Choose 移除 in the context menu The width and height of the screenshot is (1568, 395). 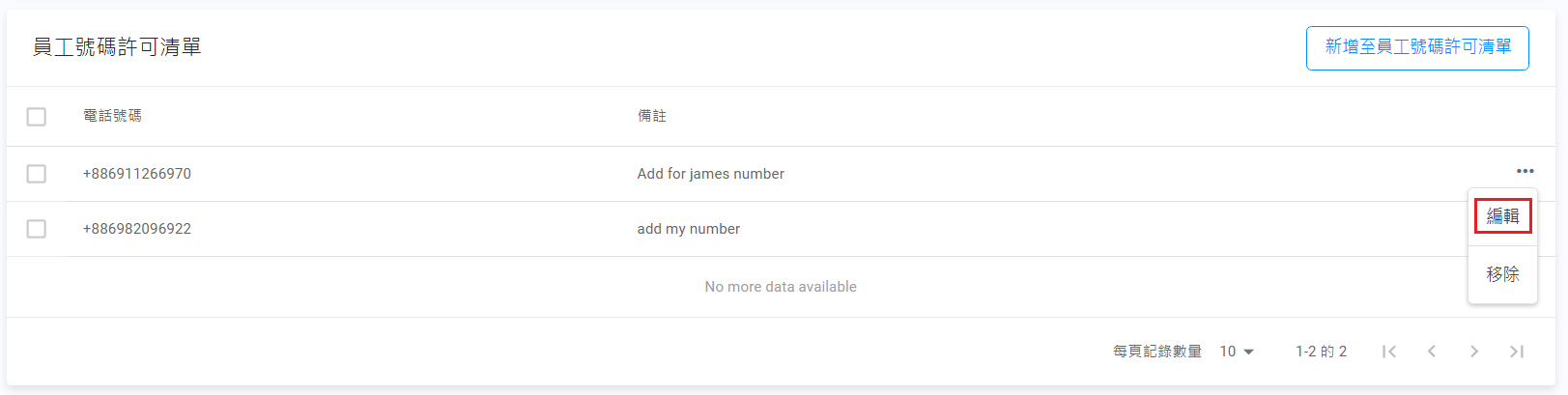(1502, 274)
